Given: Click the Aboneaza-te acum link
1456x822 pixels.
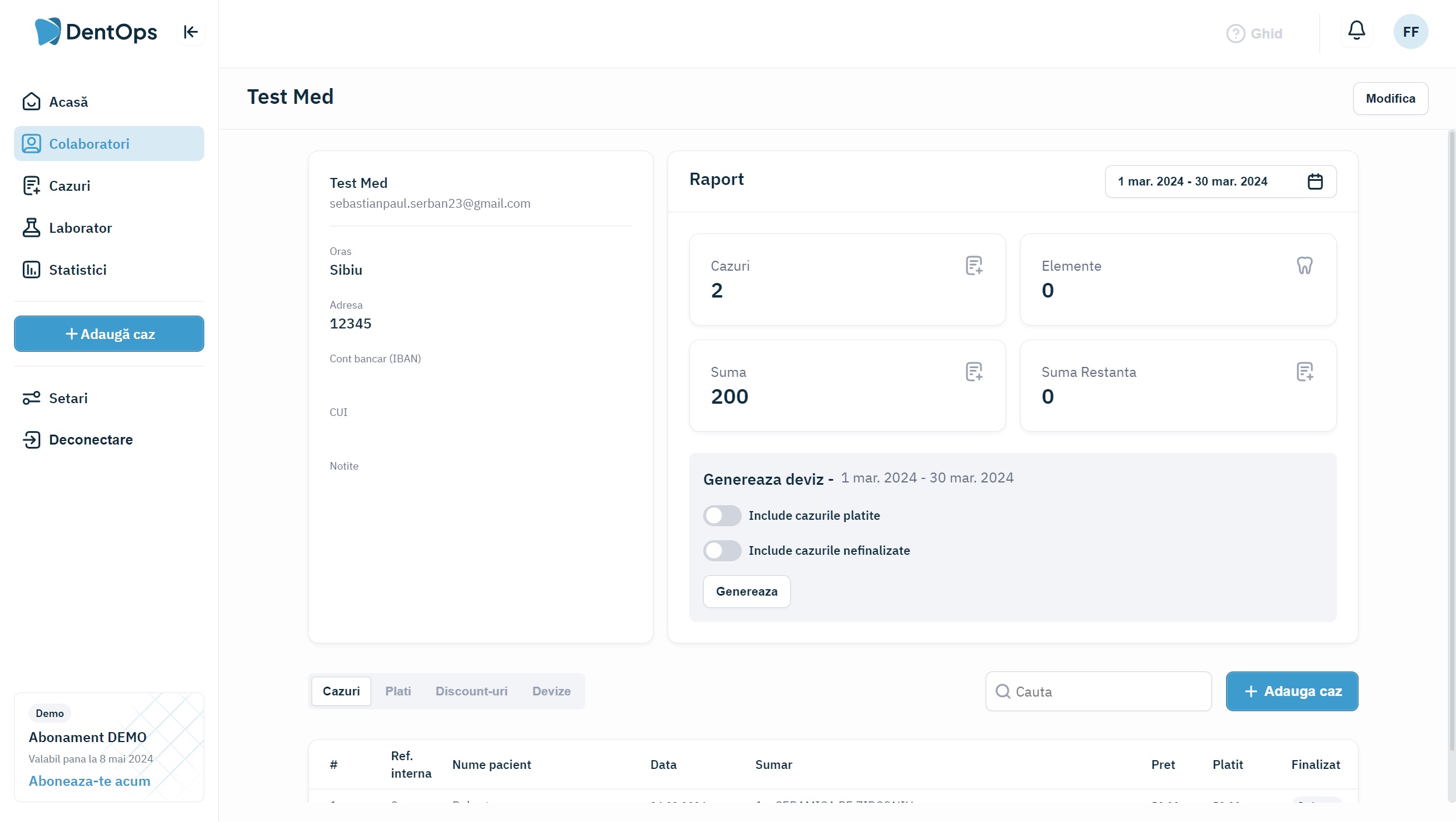Looking at the screenshot, I should [90, 781].
